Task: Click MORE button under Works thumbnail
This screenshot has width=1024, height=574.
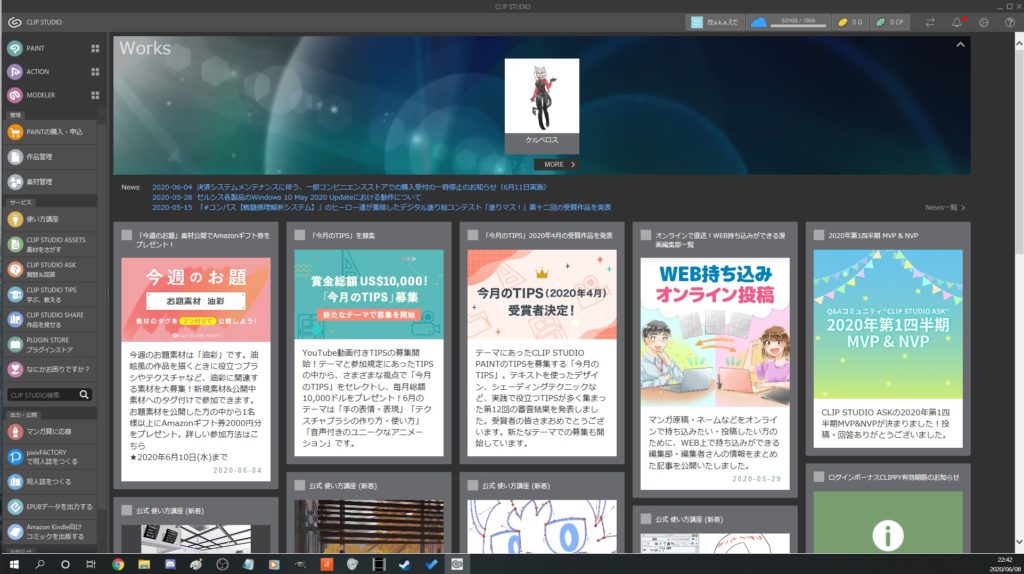Action: tap(556, 165)
